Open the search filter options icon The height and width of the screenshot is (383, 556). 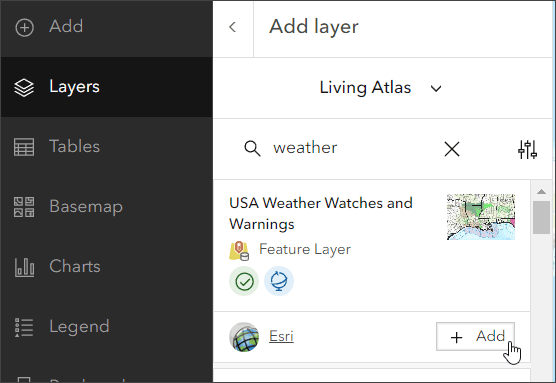point(527,149)
